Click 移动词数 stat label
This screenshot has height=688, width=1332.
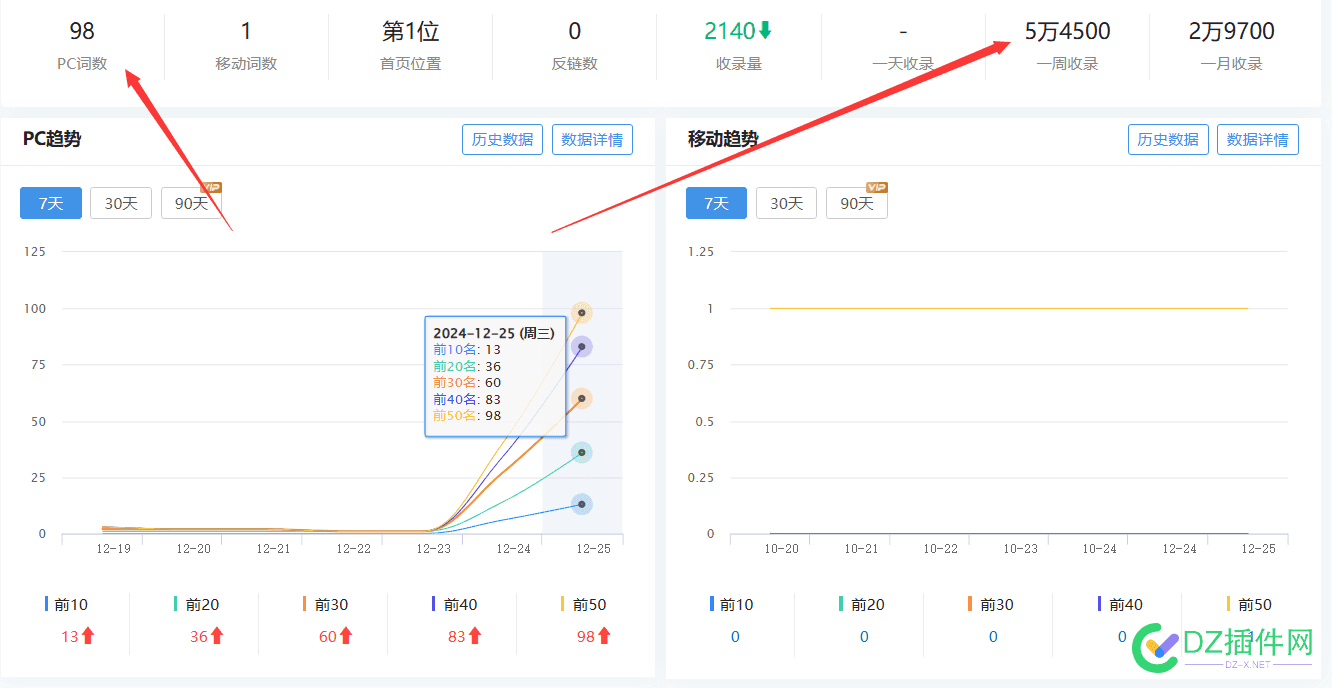click(x=246, y=63)
